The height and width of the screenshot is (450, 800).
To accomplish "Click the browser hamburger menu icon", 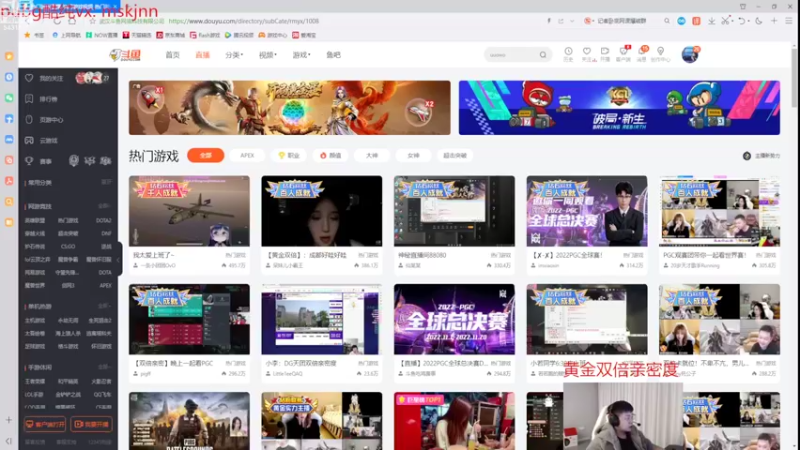I will pyautogui.click(x=789, y=21).
